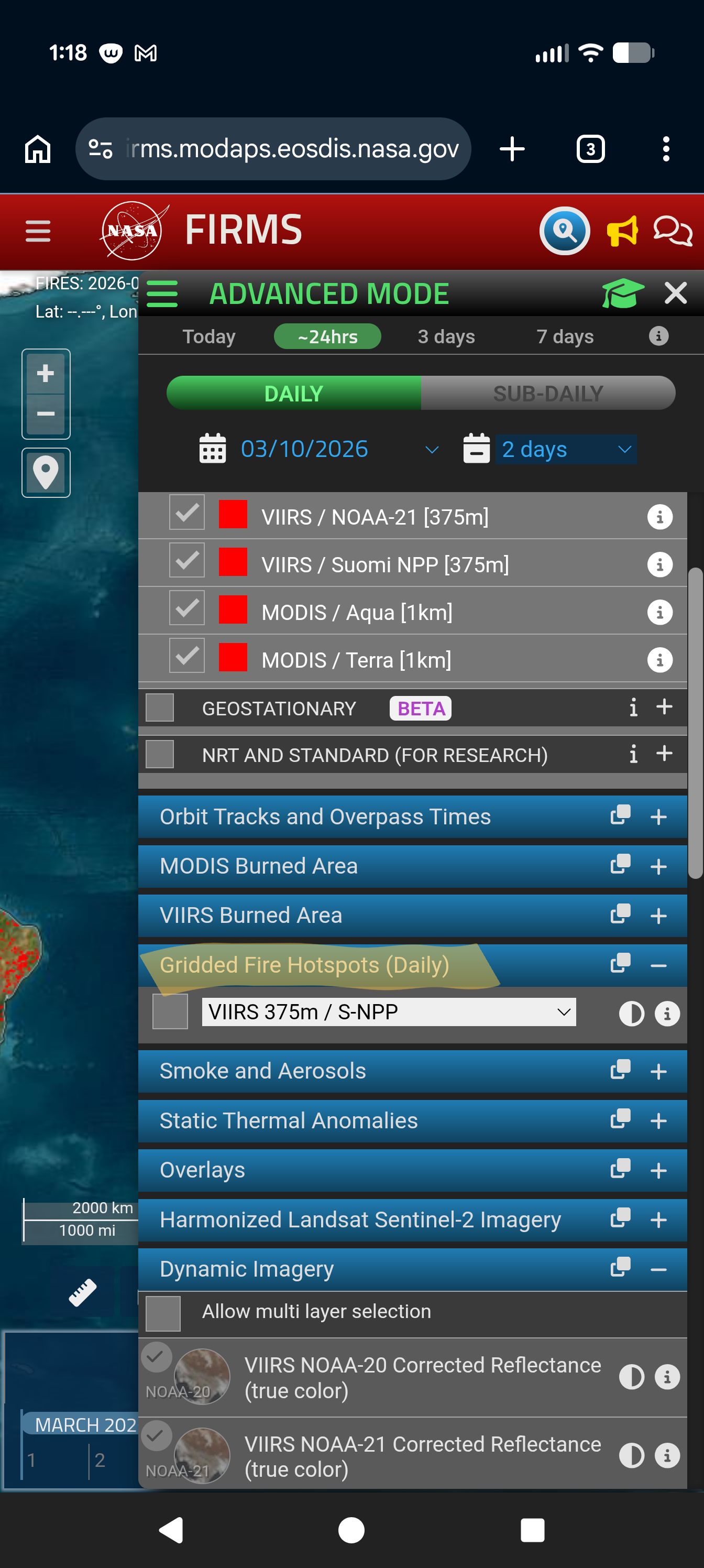Uncheck VIIRS / Suomi NPP [375m] layer
704x1568 pixels.
click(187, 560)
